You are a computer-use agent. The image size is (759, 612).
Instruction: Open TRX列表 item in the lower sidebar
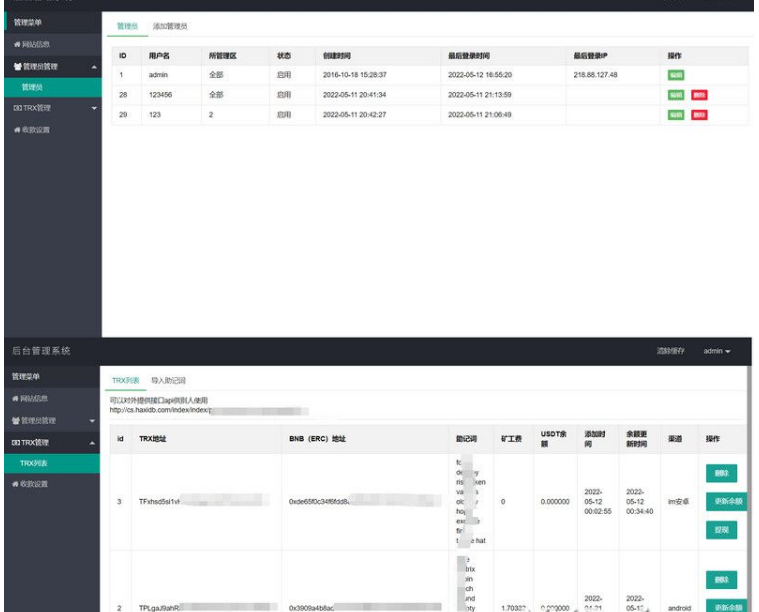pos(33,463)
